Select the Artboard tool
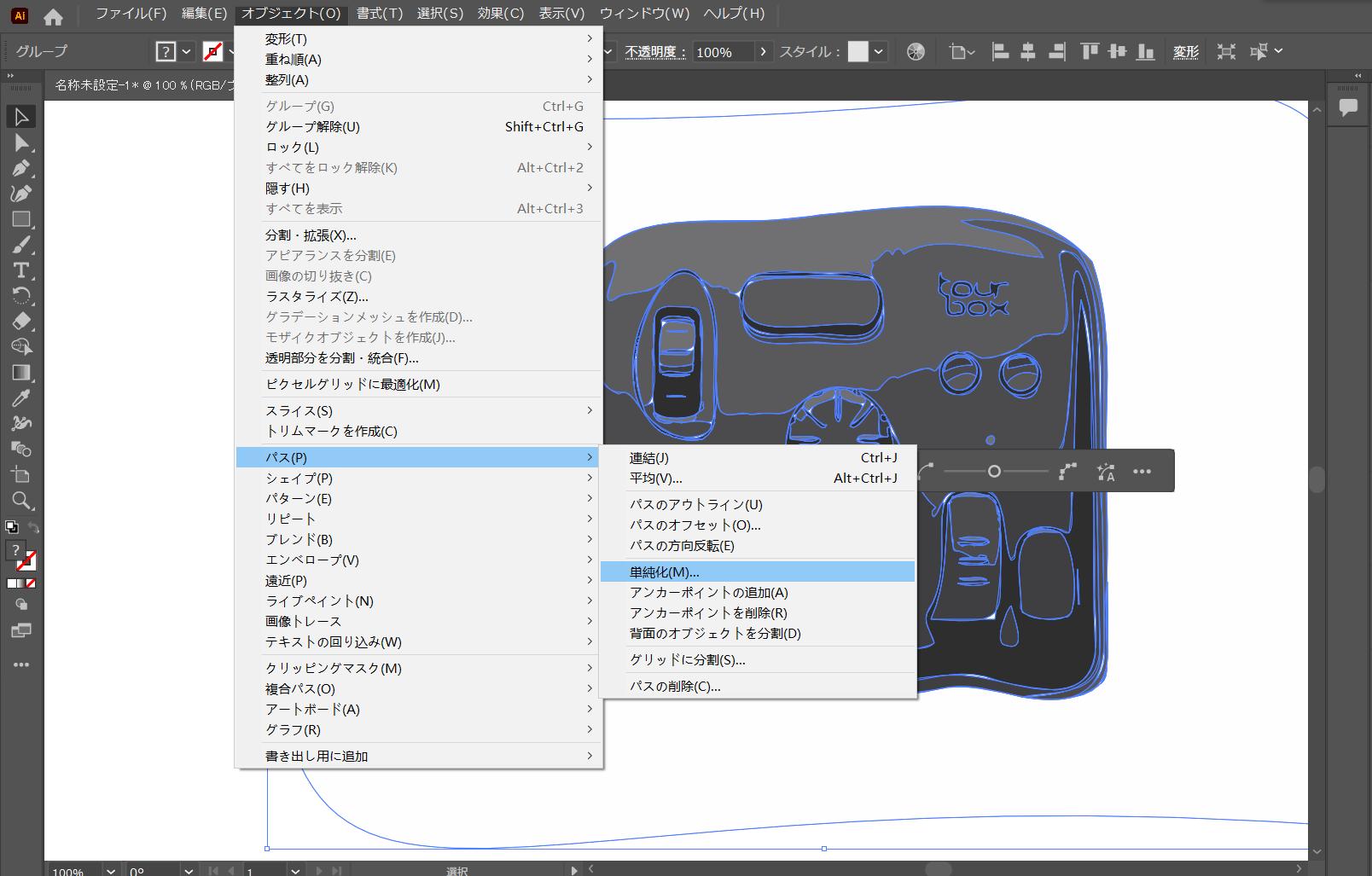 [x=21, y=475]
